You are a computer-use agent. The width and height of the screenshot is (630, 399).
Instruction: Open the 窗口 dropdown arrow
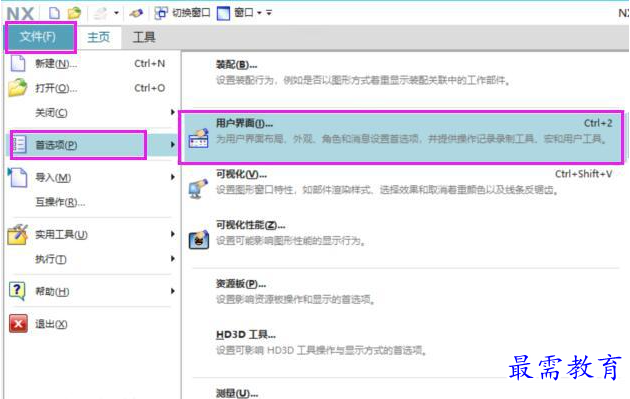coord(259,13)
